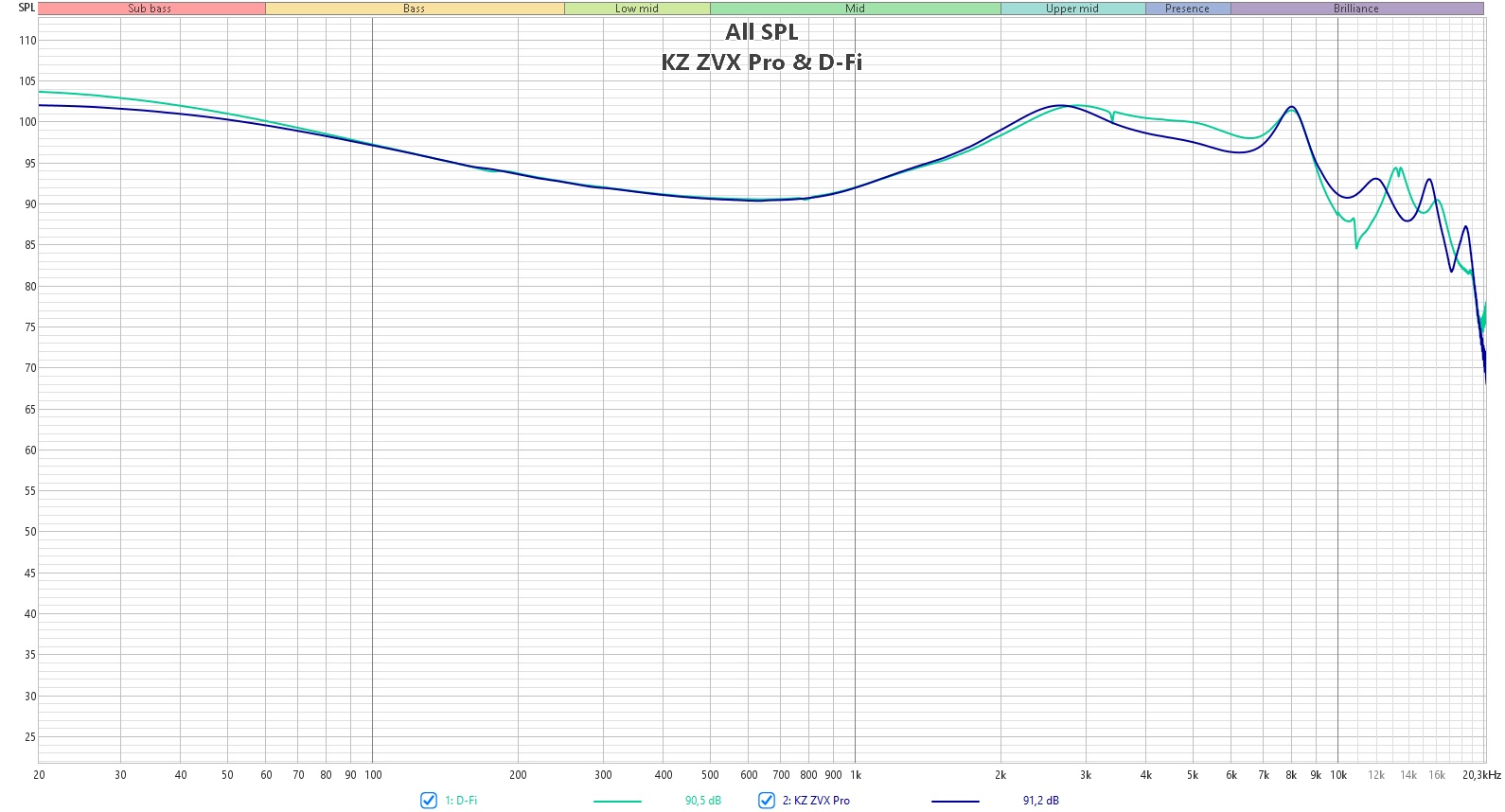Click the '500' frequency axis label

point(711,775)
